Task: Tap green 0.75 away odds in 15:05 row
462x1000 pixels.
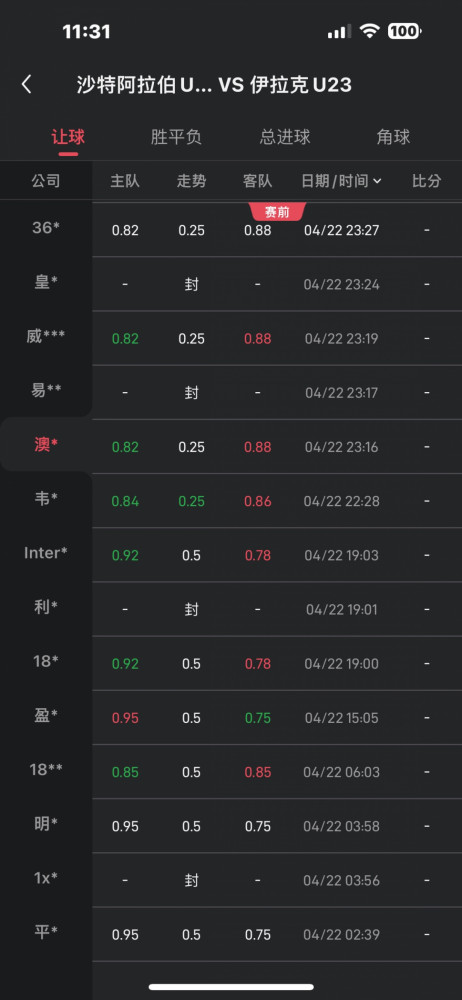Action: click(258, 718)
